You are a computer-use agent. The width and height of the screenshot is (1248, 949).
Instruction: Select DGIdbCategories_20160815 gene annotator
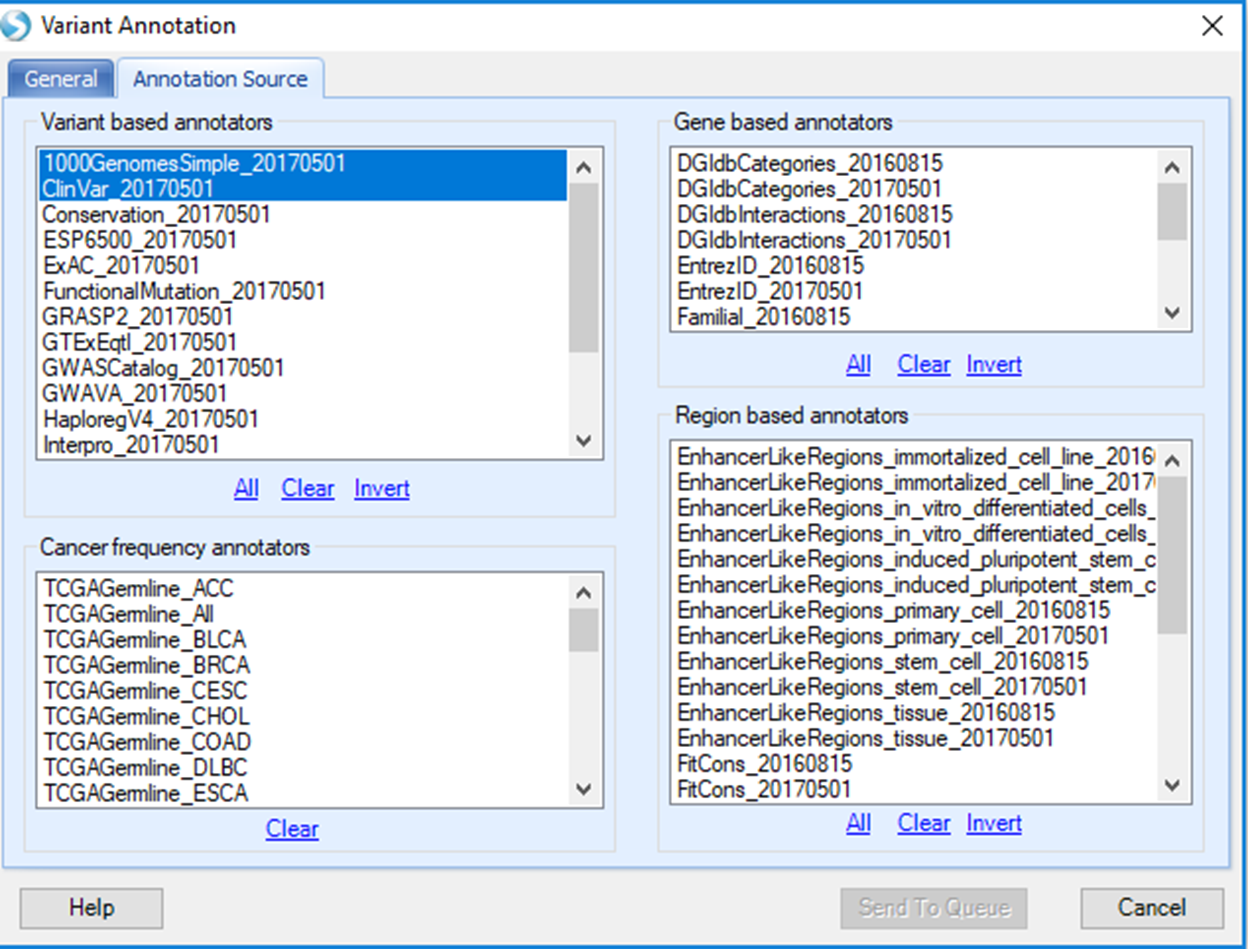pos(915,163)
